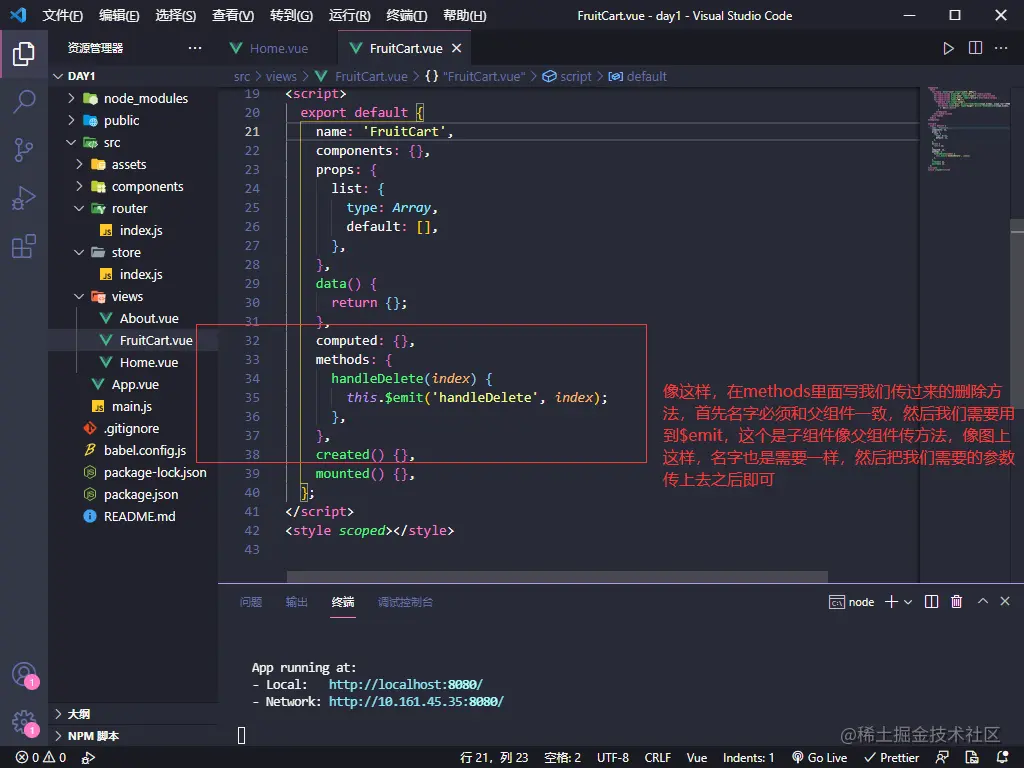The image size is (1024, 768).
Task: Open the localhost:8080 link in terminal
Action: click(x=405, y=685)
